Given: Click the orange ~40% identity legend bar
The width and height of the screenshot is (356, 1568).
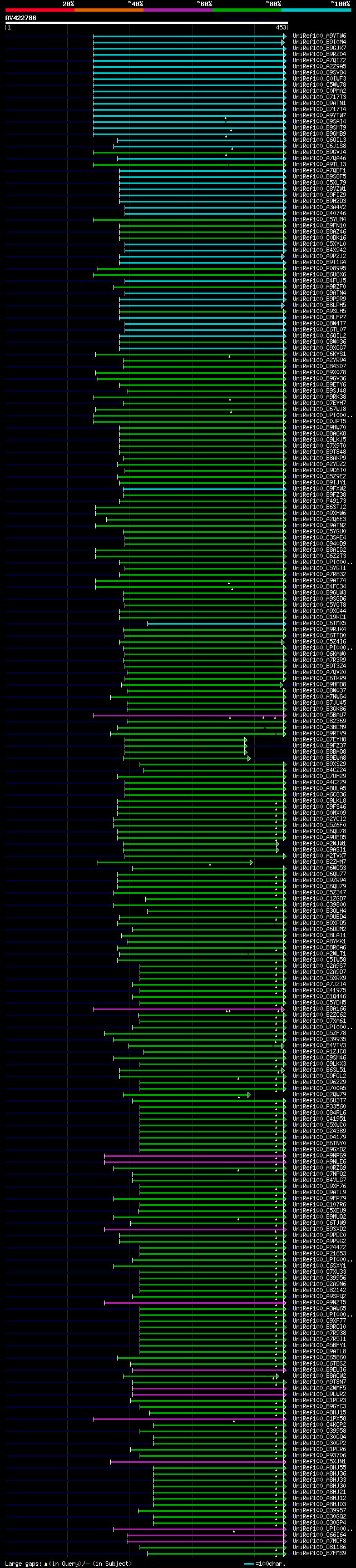Looking at the screenshot, I should tap(109, 10).
